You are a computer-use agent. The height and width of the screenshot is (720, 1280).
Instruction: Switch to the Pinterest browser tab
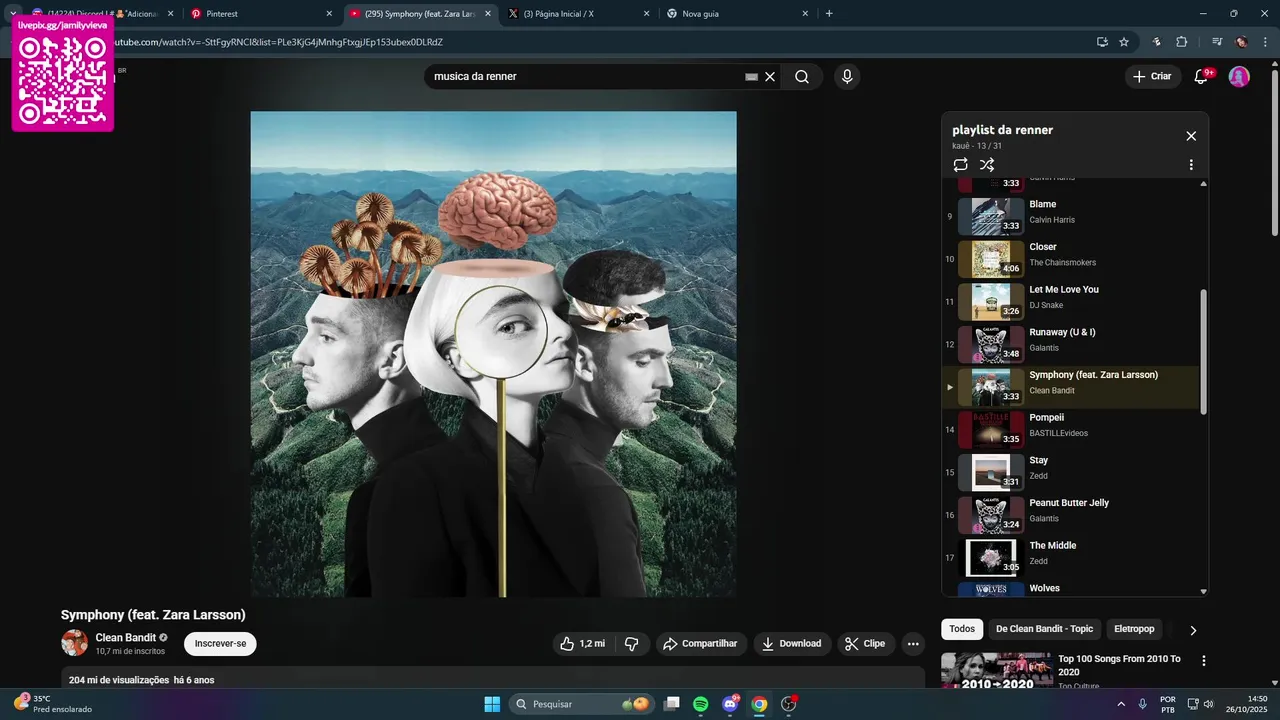pos(258,14)
